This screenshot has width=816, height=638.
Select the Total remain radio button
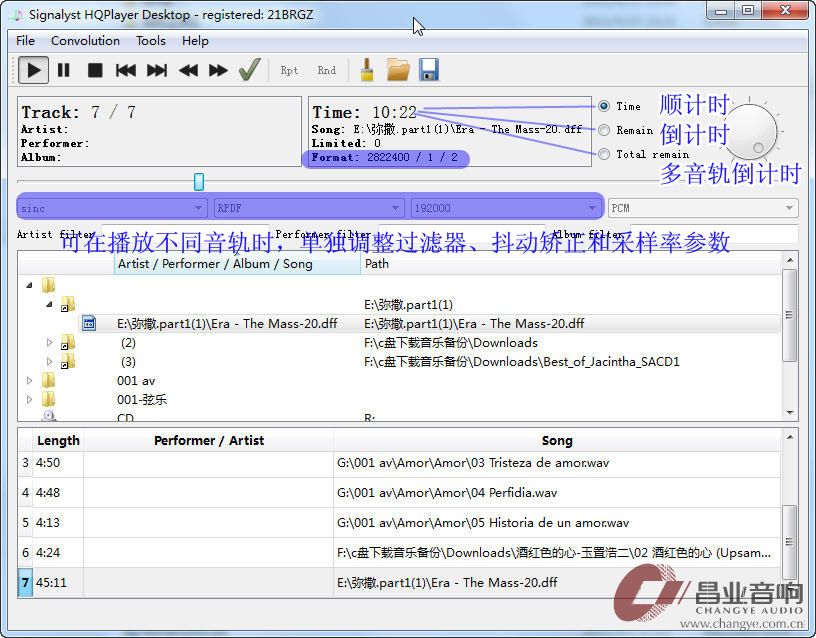coord(604,154)
